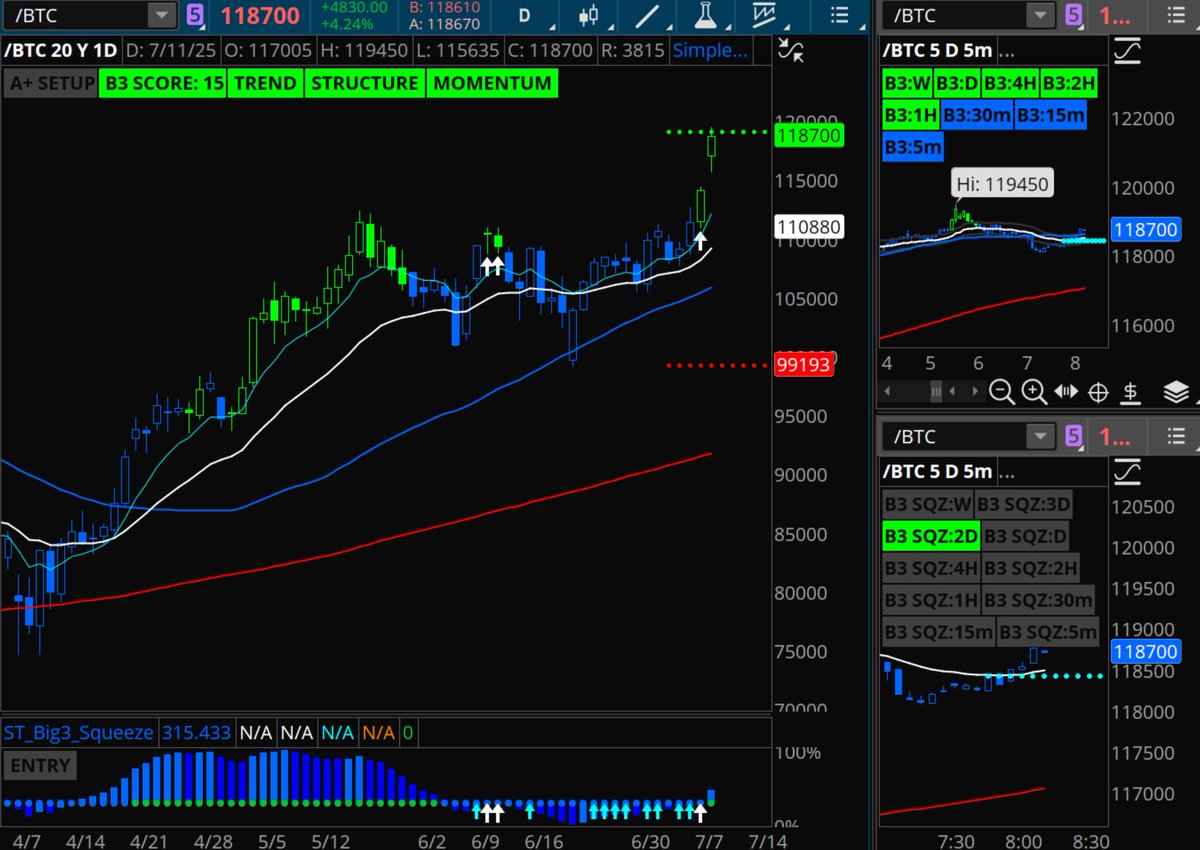This screenshot has width=1200, height=850.
Task: Click the B3:5m label
Action: pos(913,148)
